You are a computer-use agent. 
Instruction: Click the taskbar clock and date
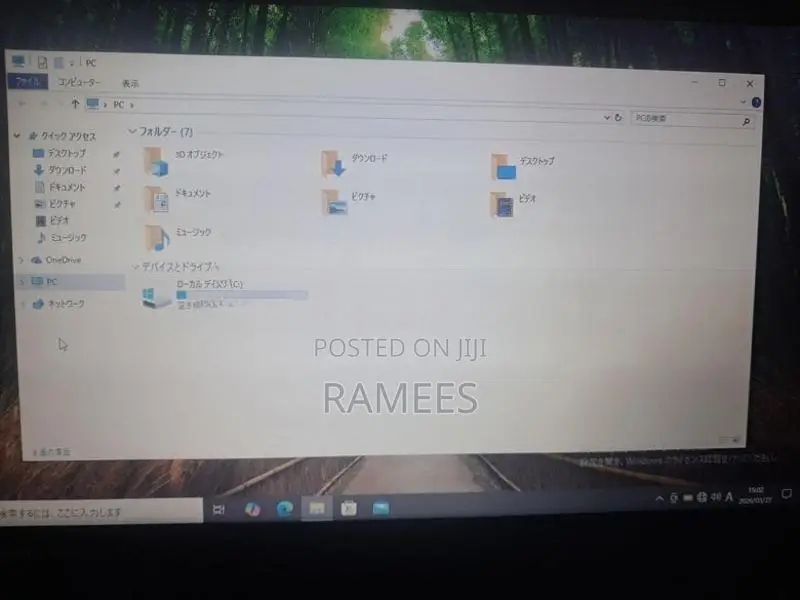756,495
